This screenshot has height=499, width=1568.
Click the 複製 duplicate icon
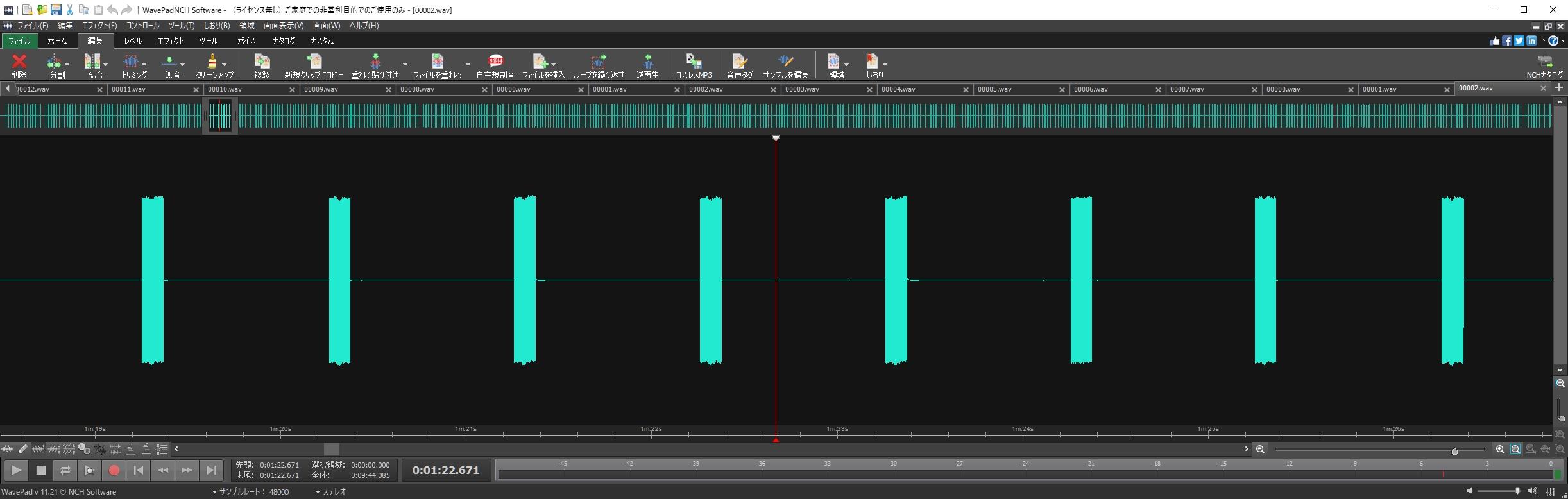click(262, 65)
